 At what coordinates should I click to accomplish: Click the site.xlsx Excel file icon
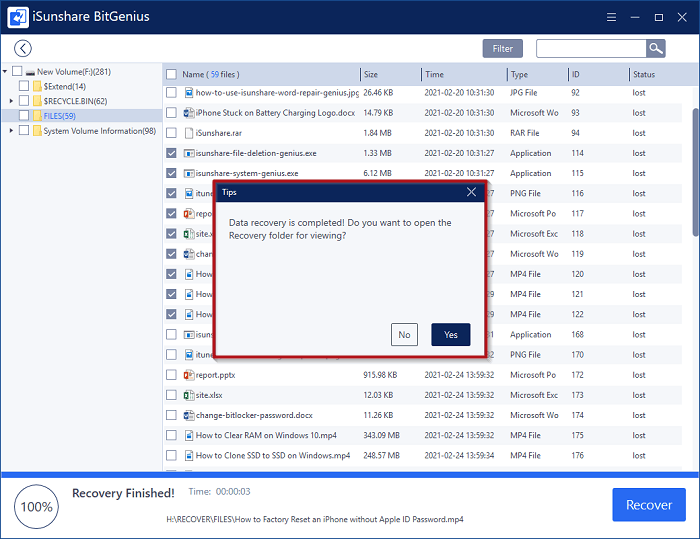(x=187, y=395)
